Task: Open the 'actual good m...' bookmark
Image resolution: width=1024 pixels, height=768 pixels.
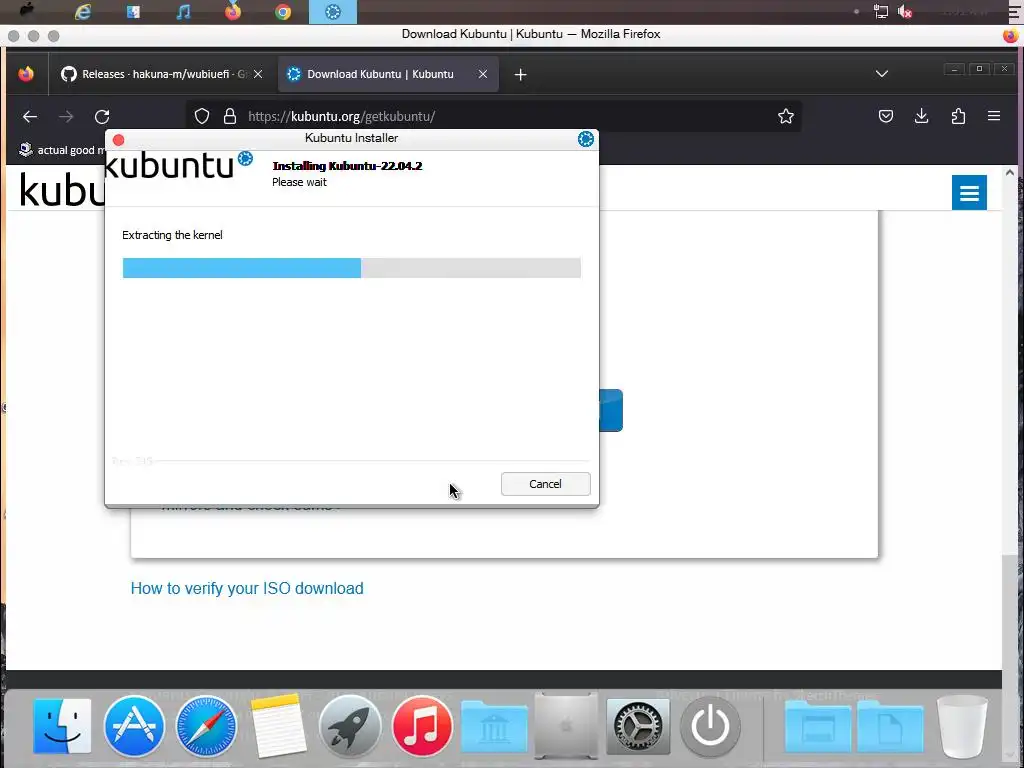Action: point(62,150)
